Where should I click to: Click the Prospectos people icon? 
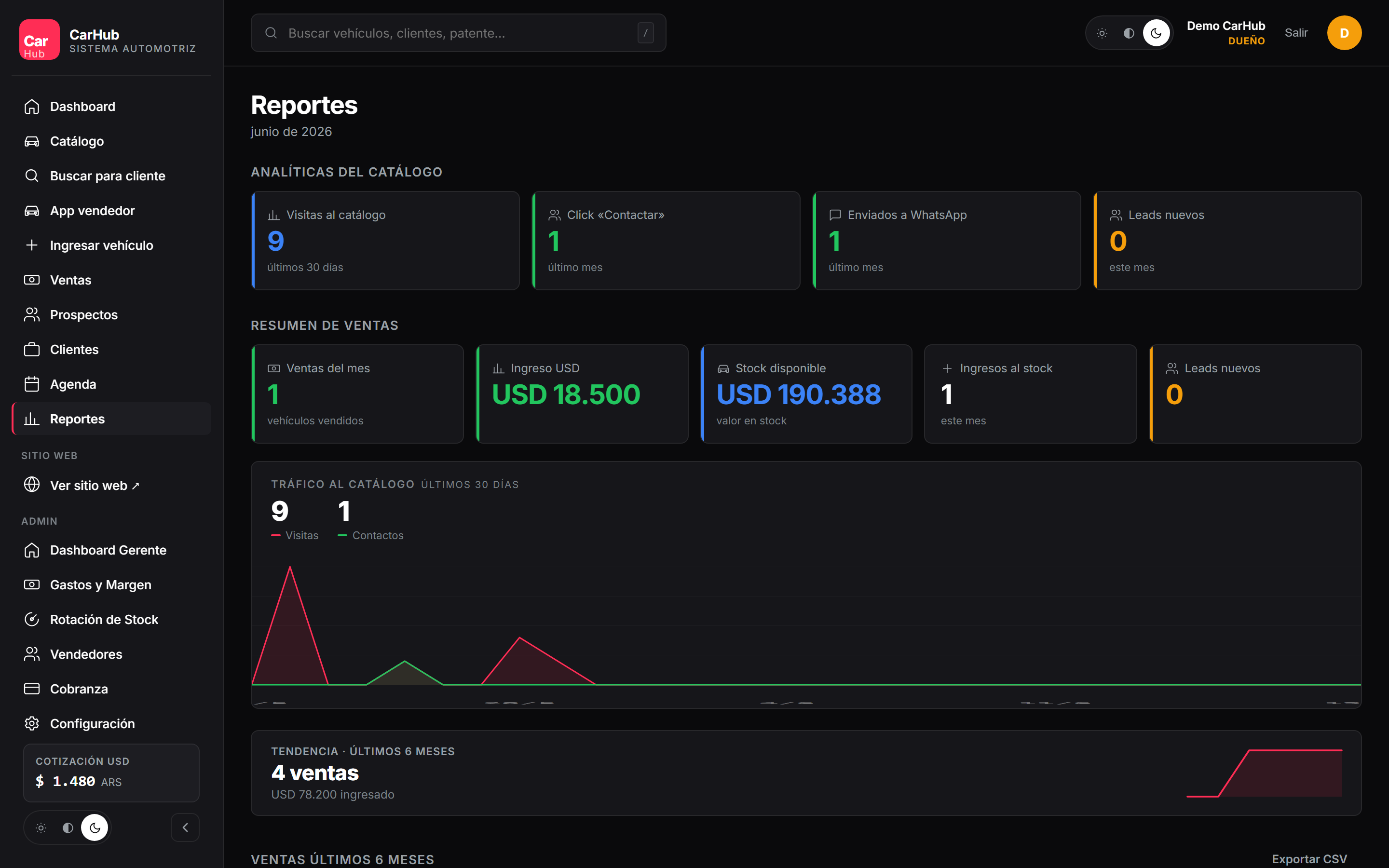click(x=31, y=314)
